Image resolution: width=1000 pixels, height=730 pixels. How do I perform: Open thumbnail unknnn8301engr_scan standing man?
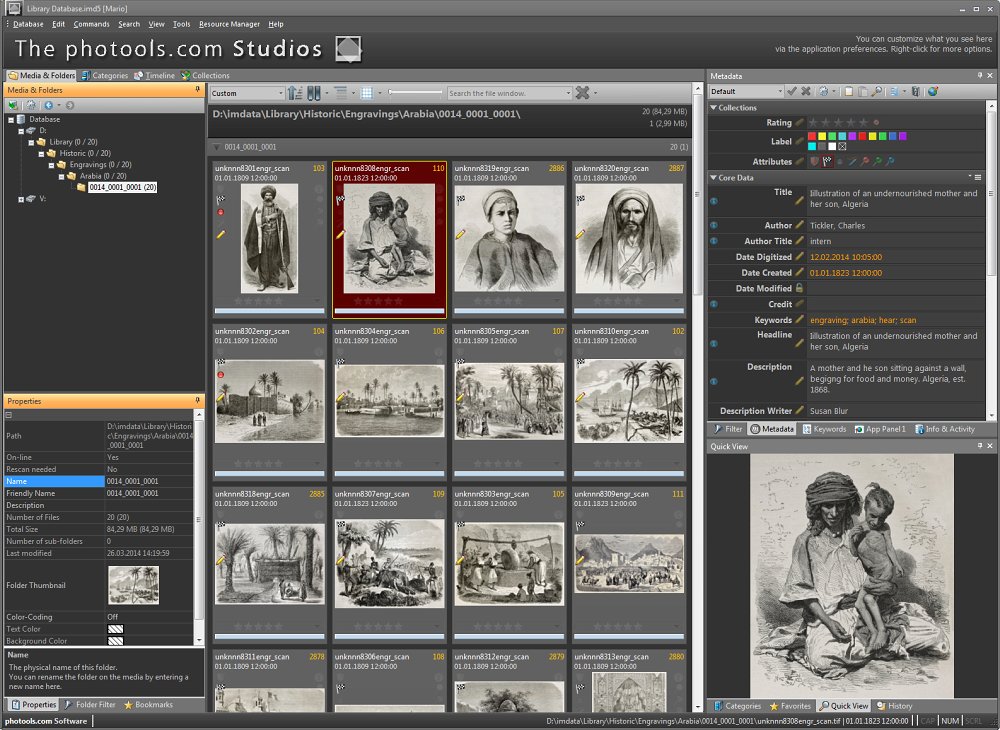(x=269, y=238)
